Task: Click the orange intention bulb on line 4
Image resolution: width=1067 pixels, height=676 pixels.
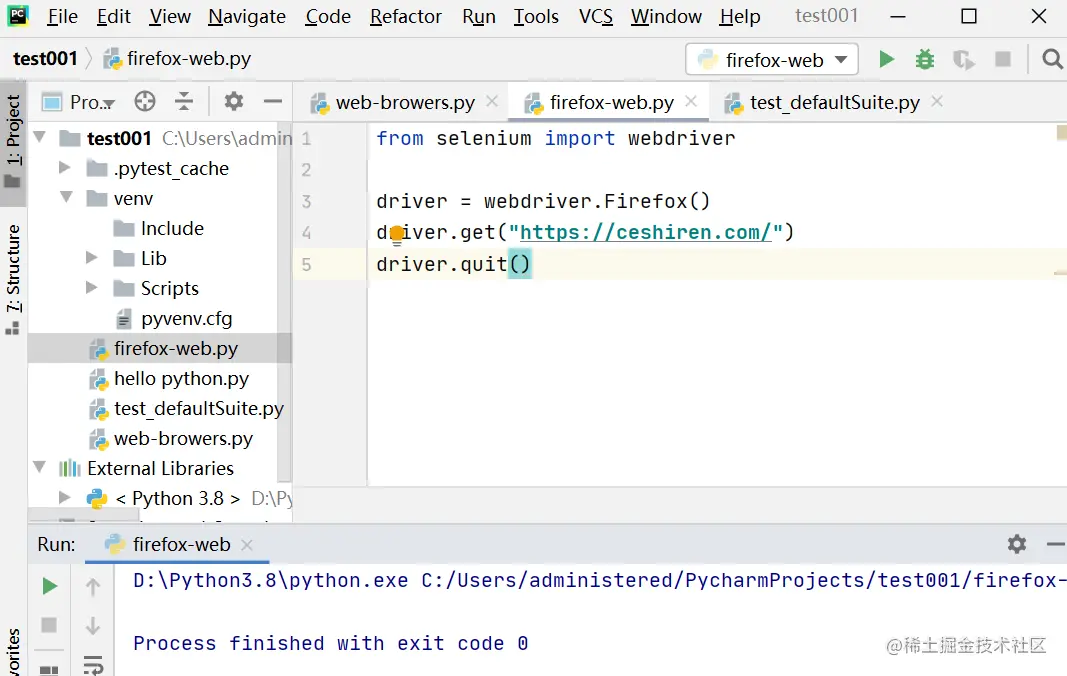Action: (397, 235)
